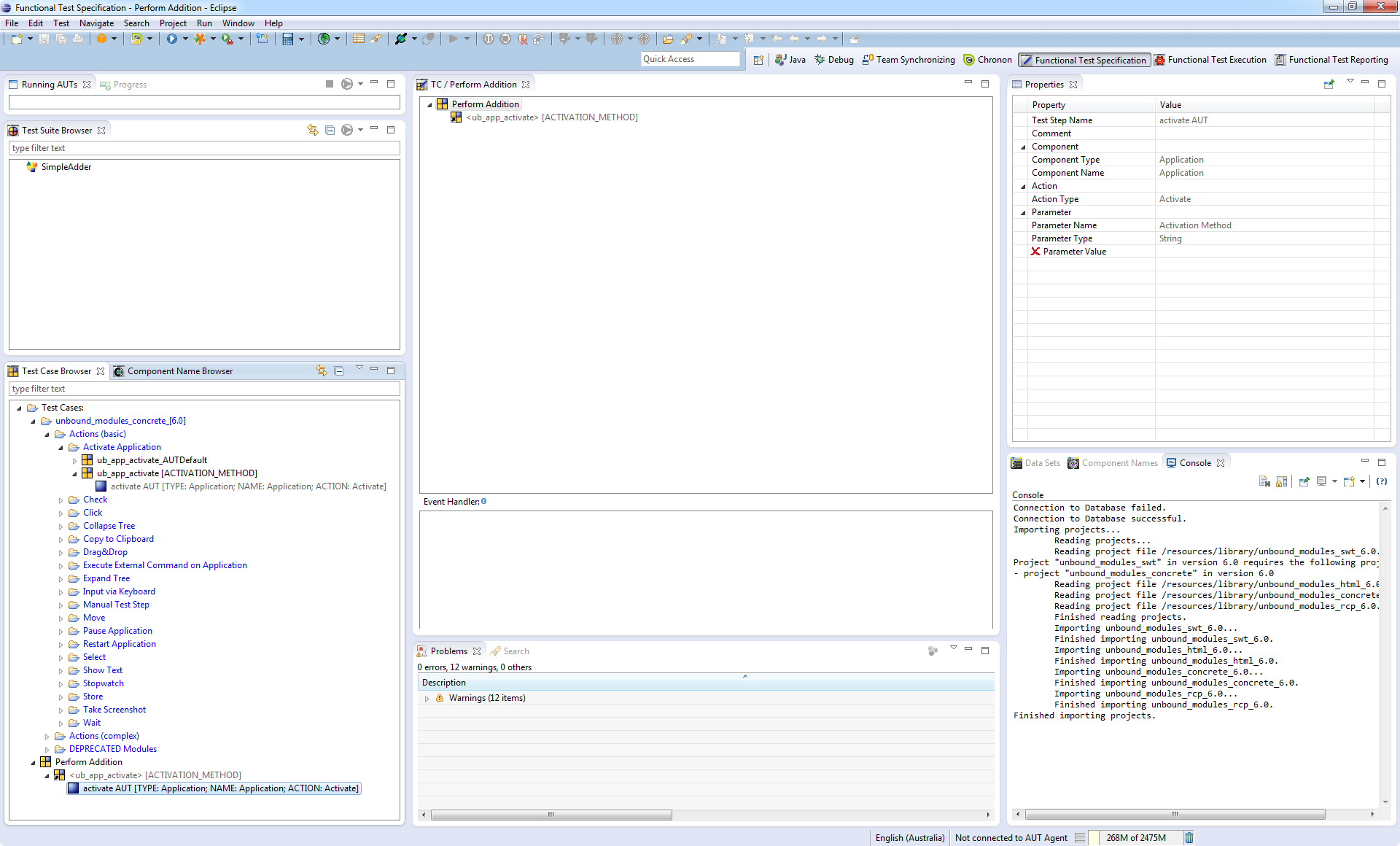Screen dimensions: 1400x846
Task: Collapse Component section in Properties
Action: 1023,147
